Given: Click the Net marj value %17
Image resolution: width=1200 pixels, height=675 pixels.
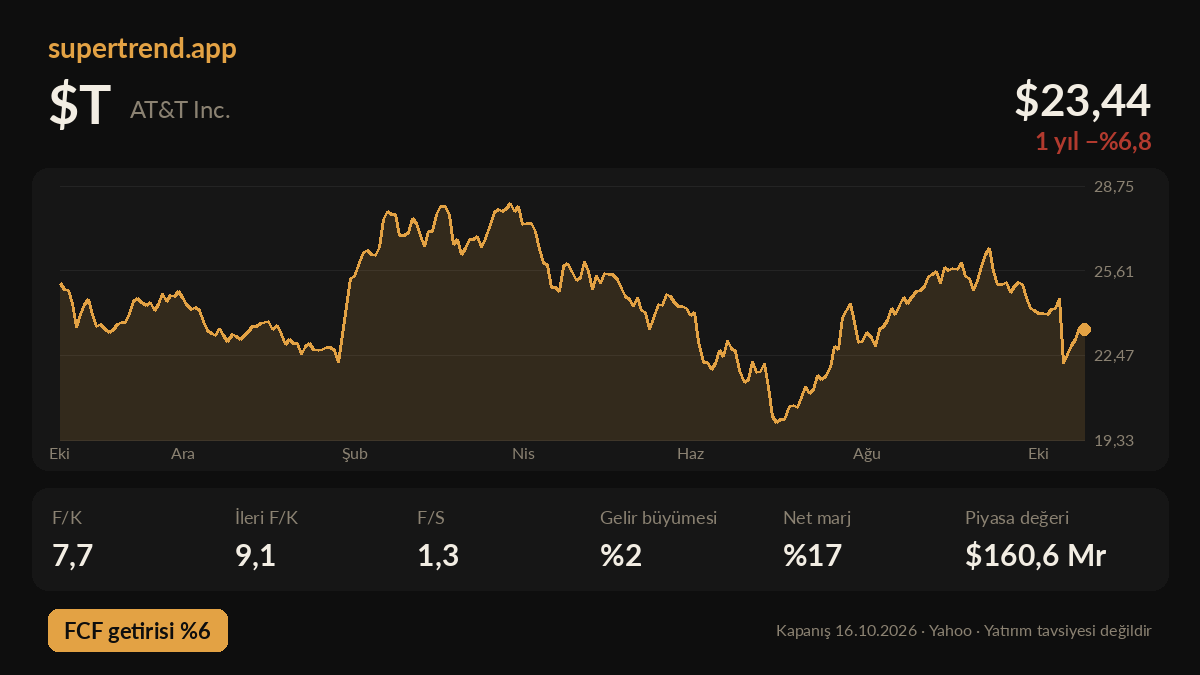Looking at the screenshot, I should [x=813, y=555].
